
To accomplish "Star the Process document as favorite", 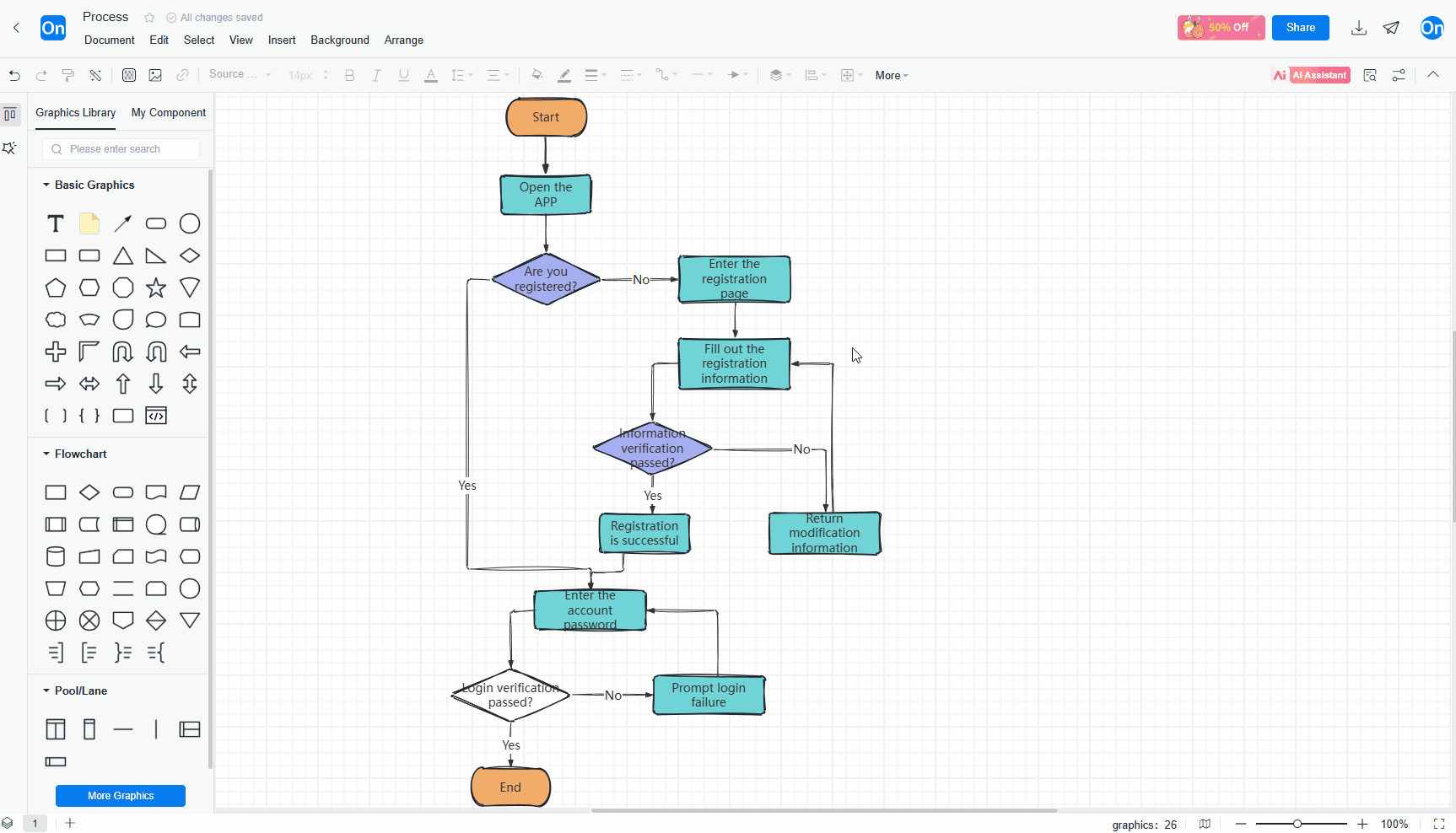I will [149, 18].
